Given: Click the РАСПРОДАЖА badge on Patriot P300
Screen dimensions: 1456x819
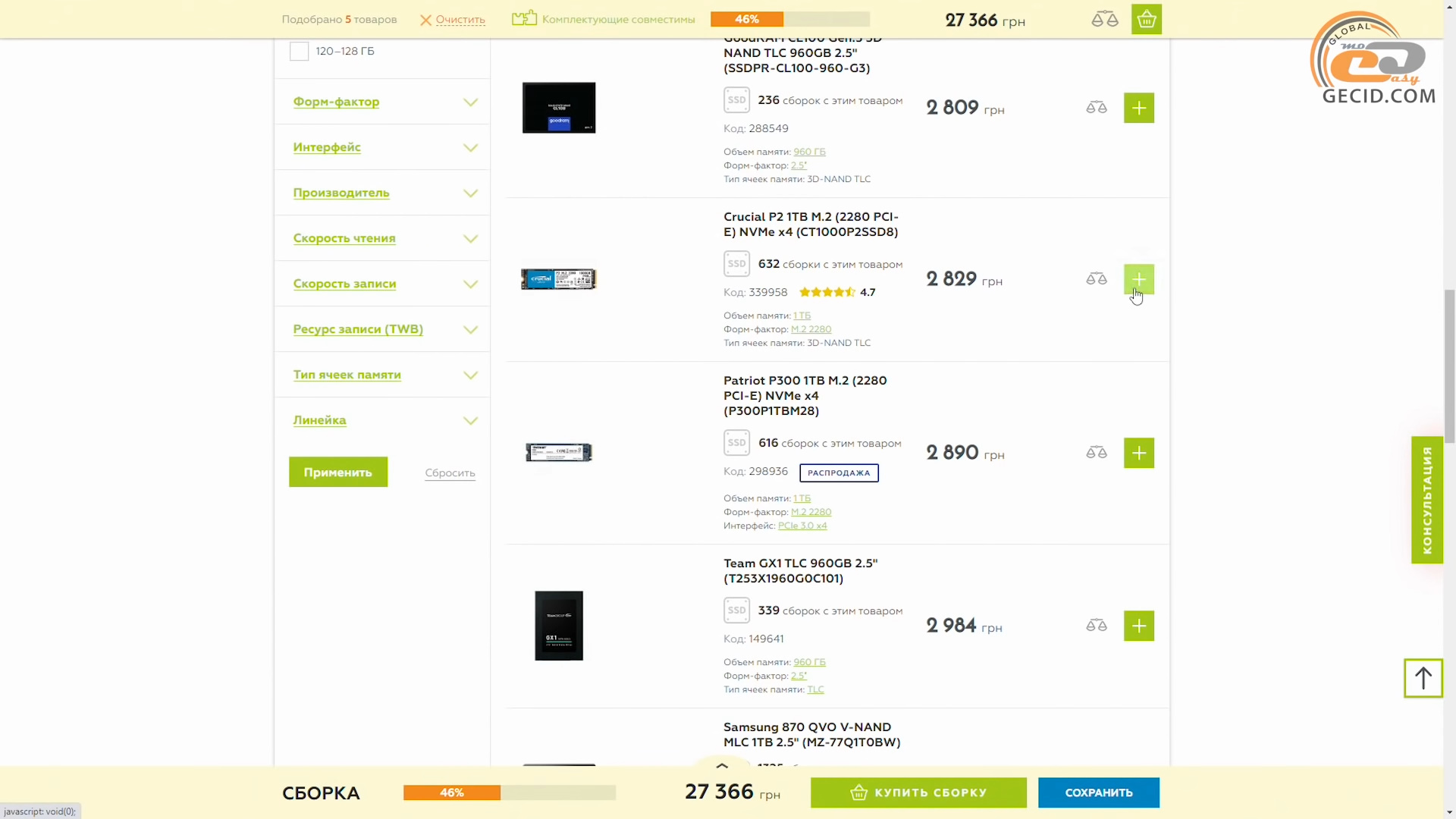Looking at the screenshot, I should pos(839,472).
